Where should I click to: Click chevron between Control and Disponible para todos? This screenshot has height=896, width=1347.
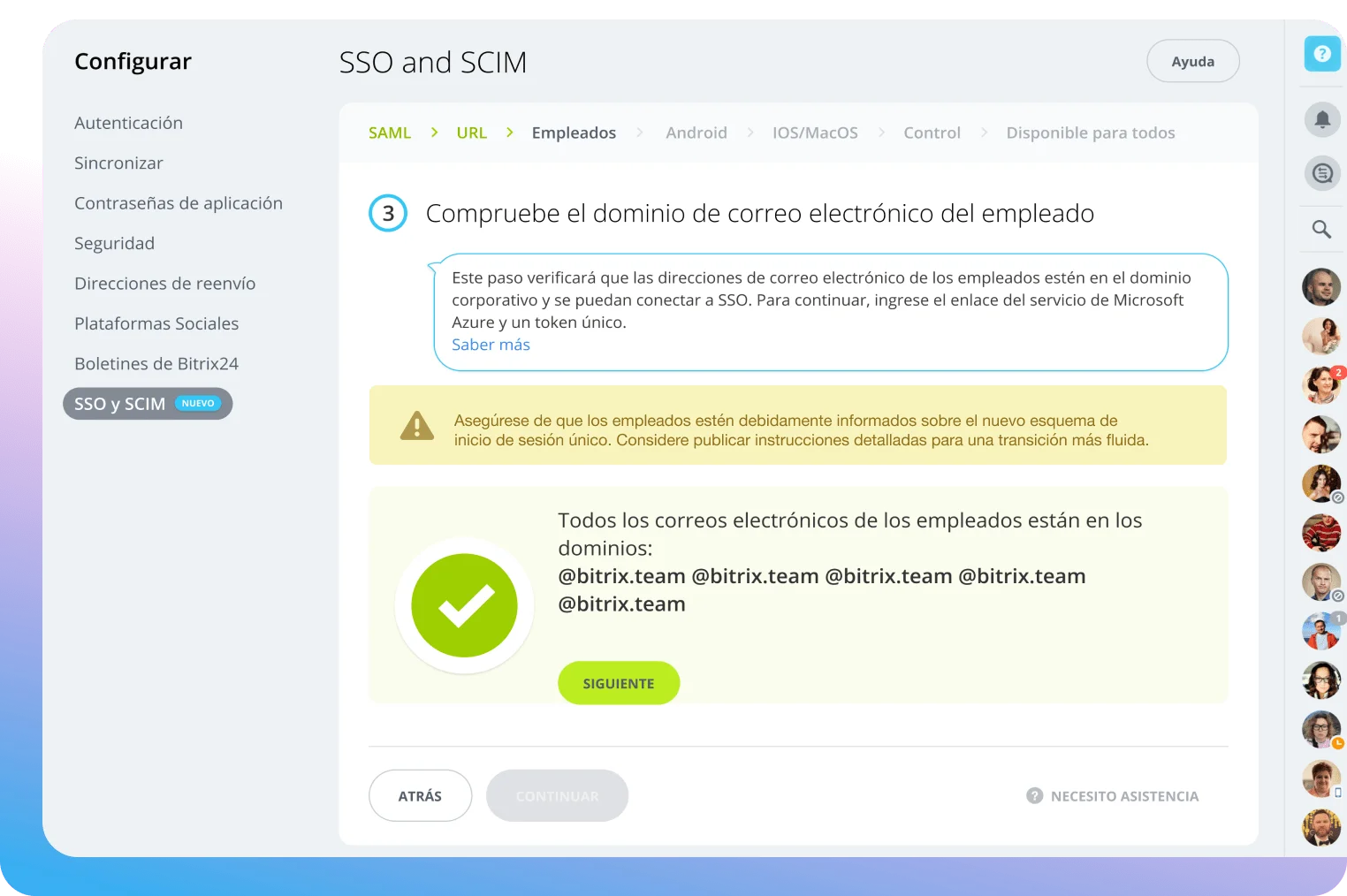click(x=984, y=133)
